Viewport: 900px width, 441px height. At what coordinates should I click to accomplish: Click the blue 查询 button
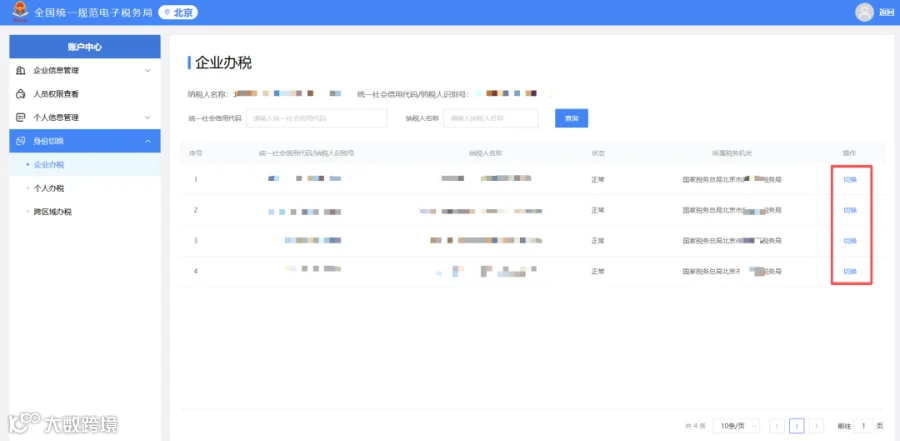click(572, 118)
